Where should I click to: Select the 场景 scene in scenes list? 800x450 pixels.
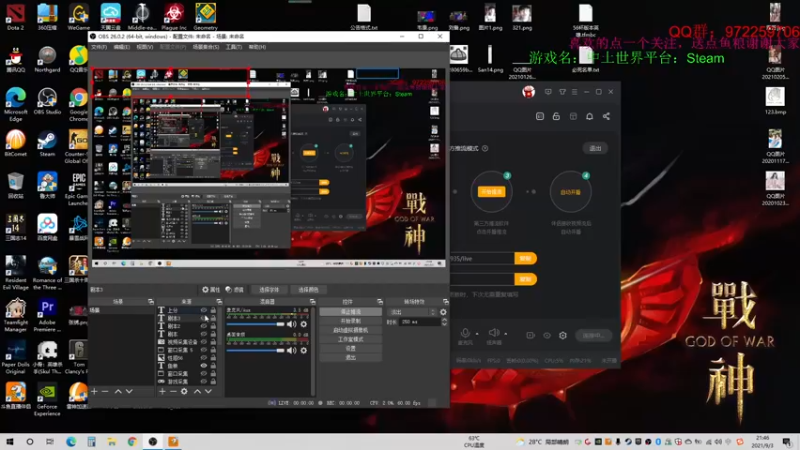point(121,310)
